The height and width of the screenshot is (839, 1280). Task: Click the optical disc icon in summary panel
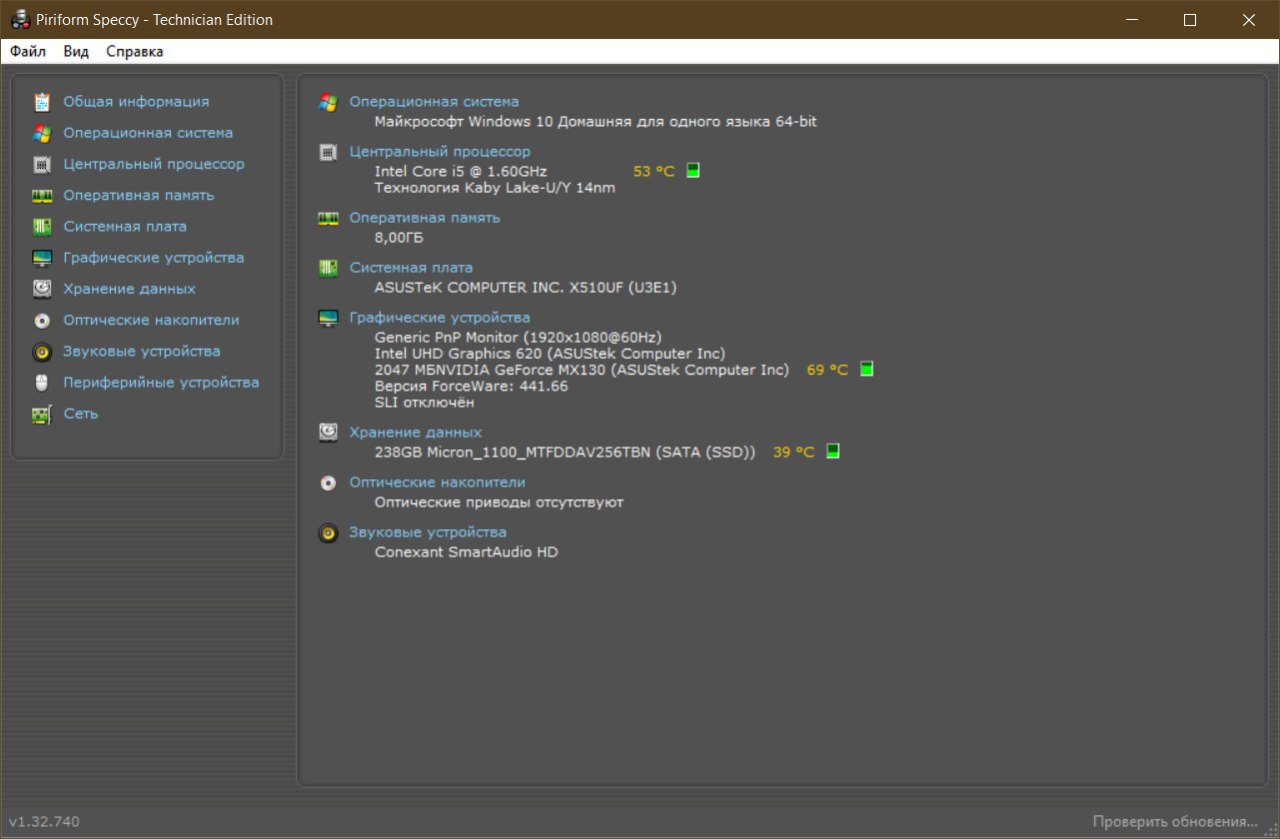[328, 483]
